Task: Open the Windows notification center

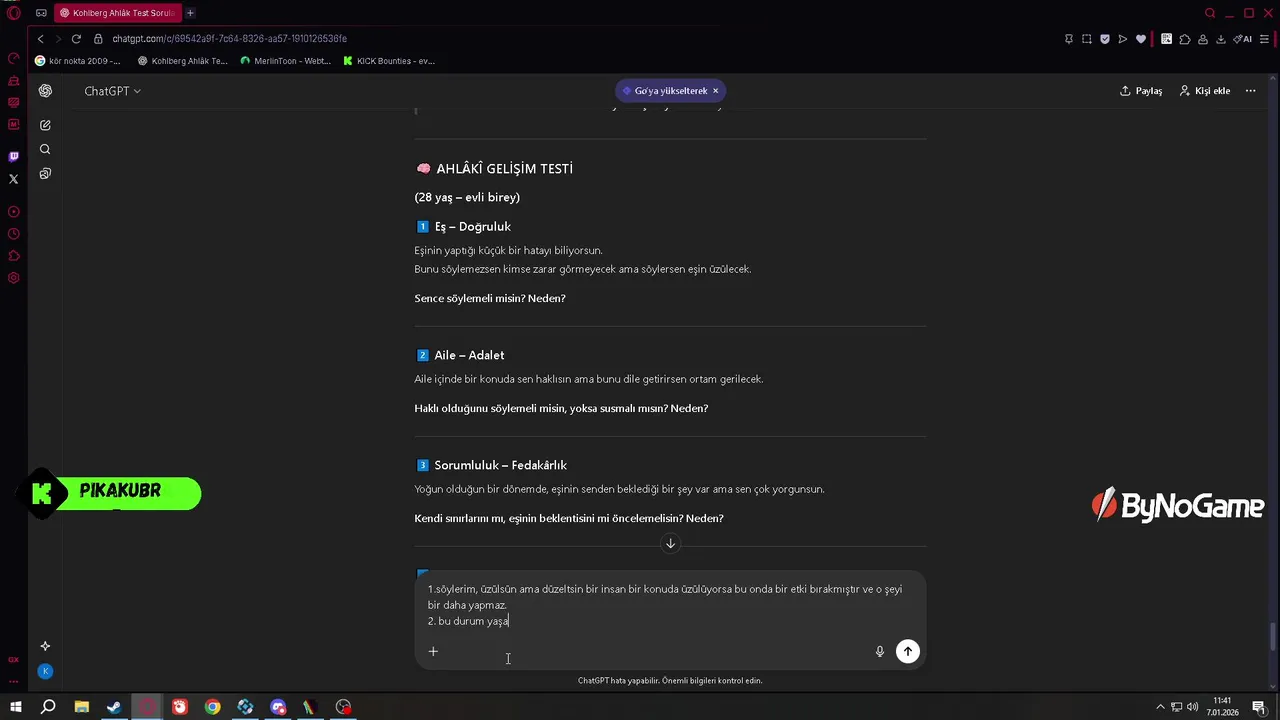Action: pos(1258,707)
